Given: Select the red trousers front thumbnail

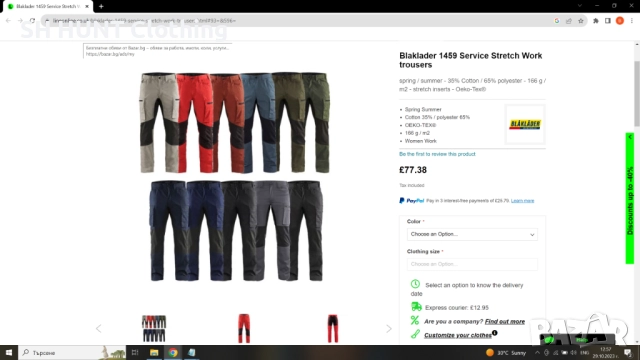Looking at the screenshot, I should (244, 328).
